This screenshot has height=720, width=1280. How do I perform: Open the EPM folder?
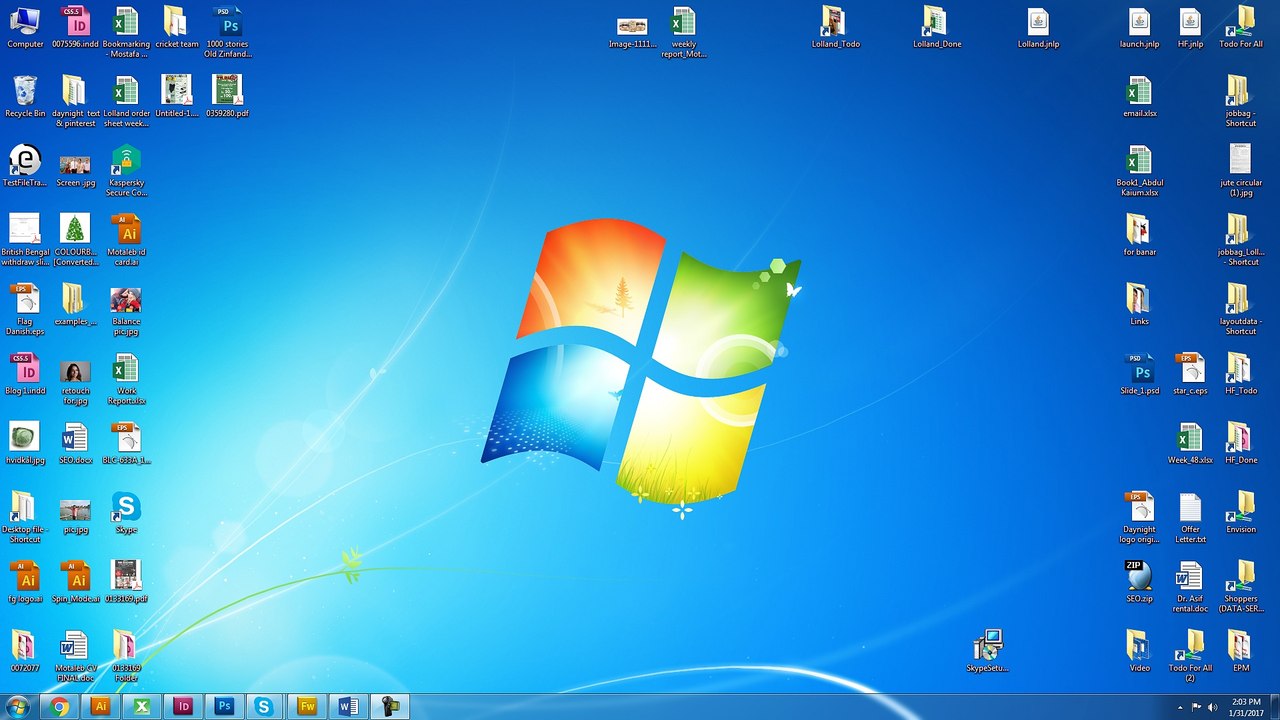coord(1240,650)
